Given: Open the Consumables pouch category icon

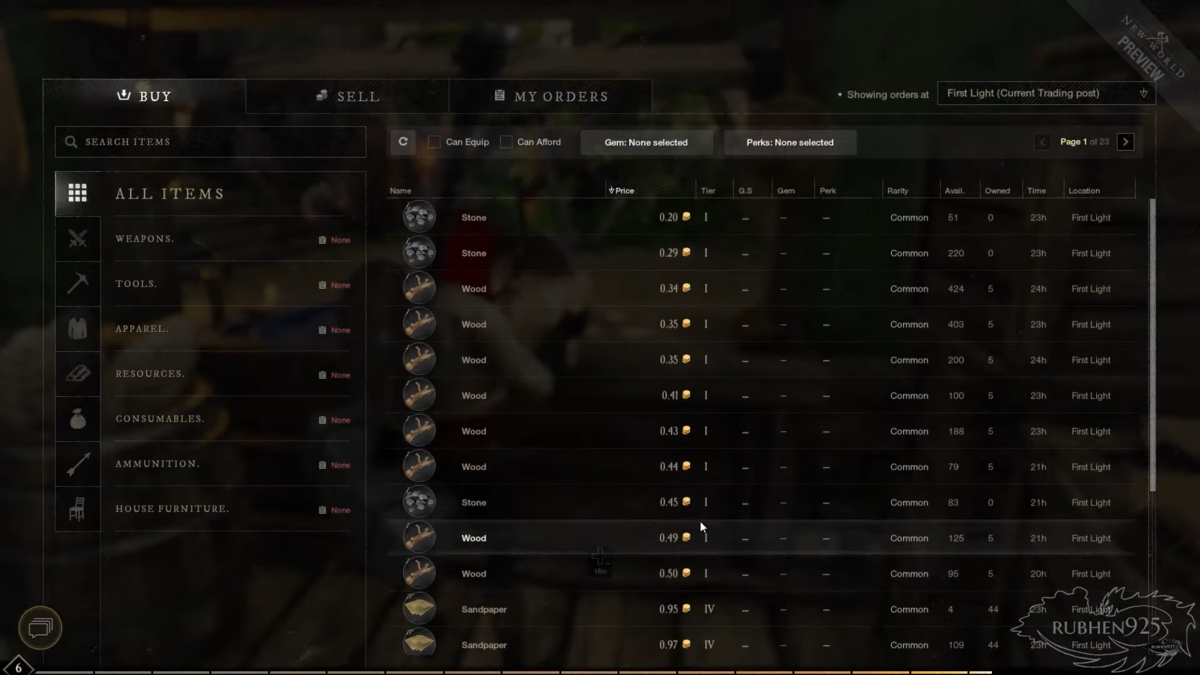Looking at the screenshot, I should [78, 419].
